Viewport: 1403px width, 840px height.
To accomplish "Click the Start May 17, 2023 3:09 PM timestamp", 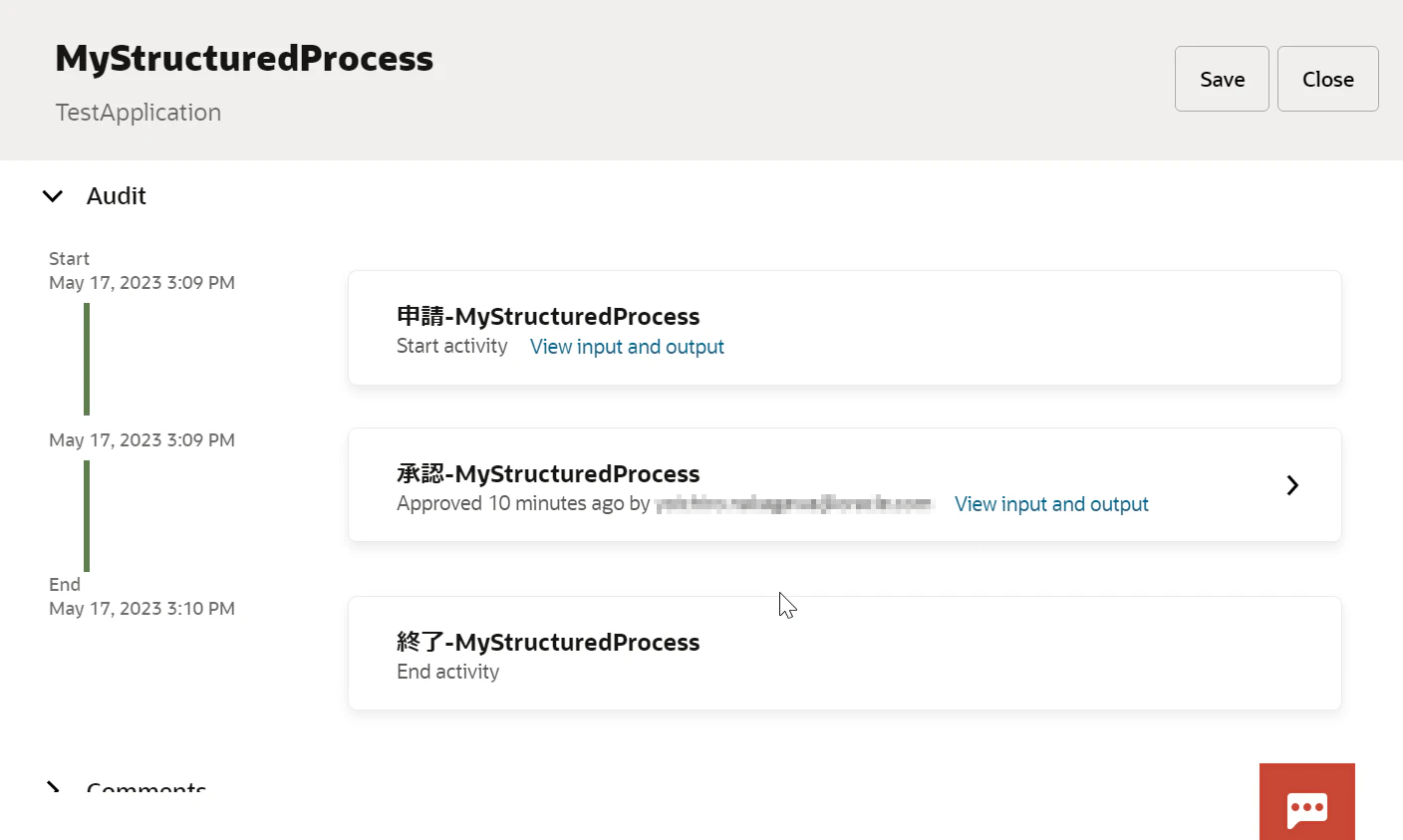I will (x=141, y=271).
